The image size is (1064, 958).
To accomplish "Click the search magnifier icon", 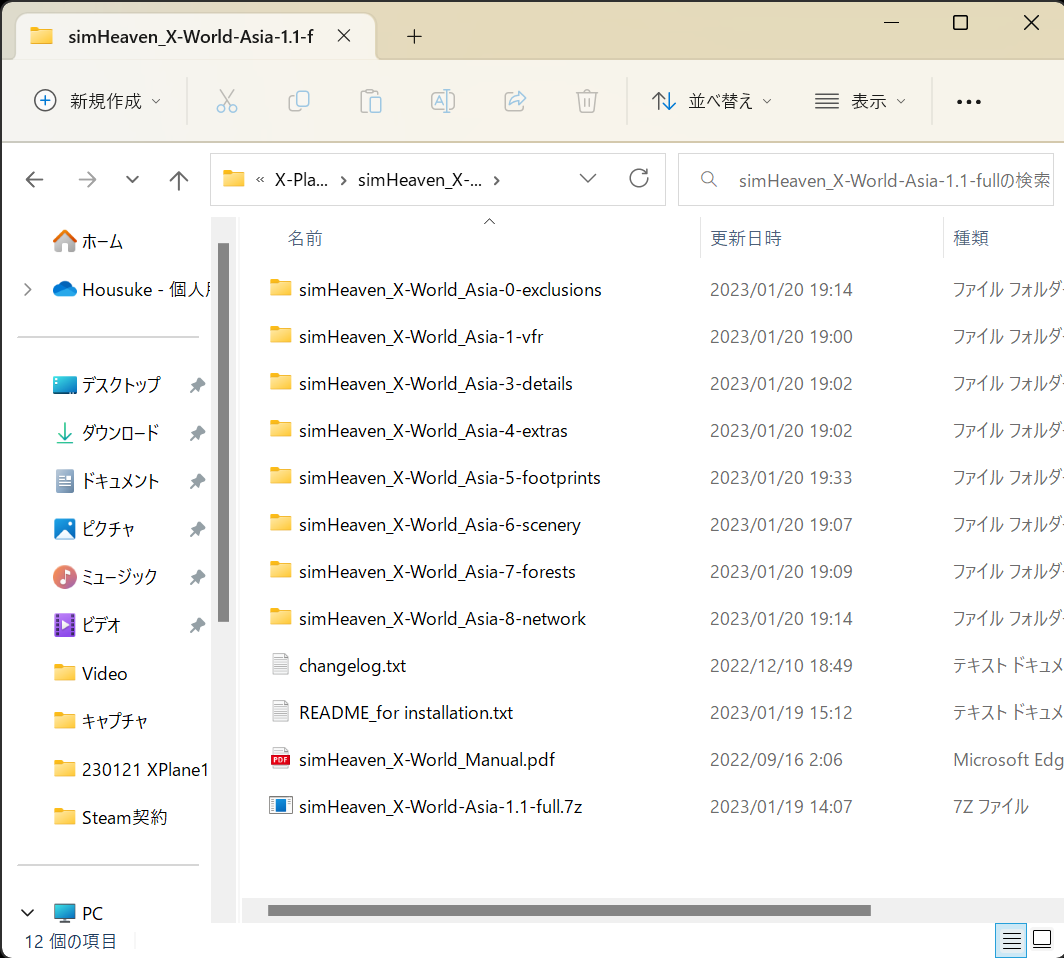I will (x=708, y=179).
